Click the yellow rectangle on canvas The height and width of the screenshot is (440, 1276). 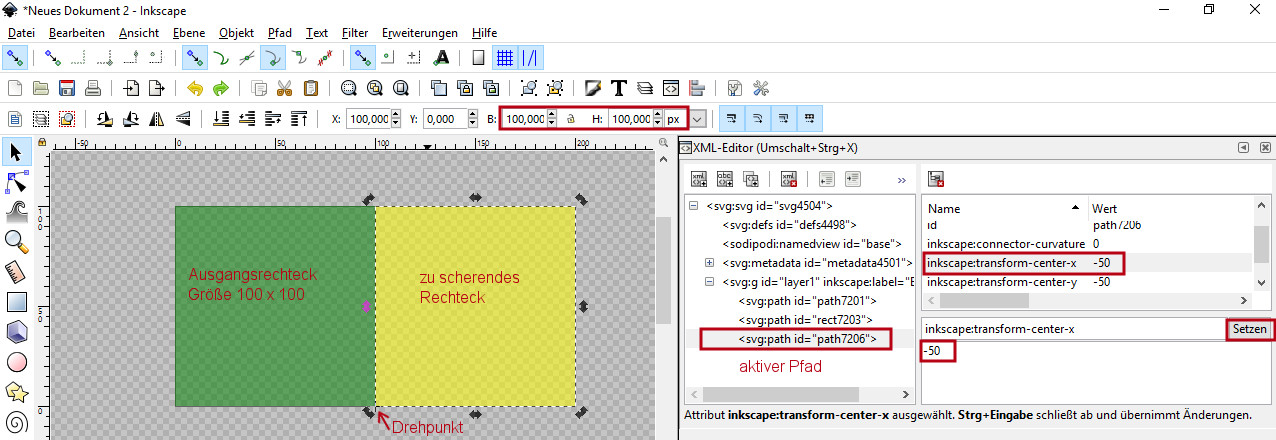(476, 305)
